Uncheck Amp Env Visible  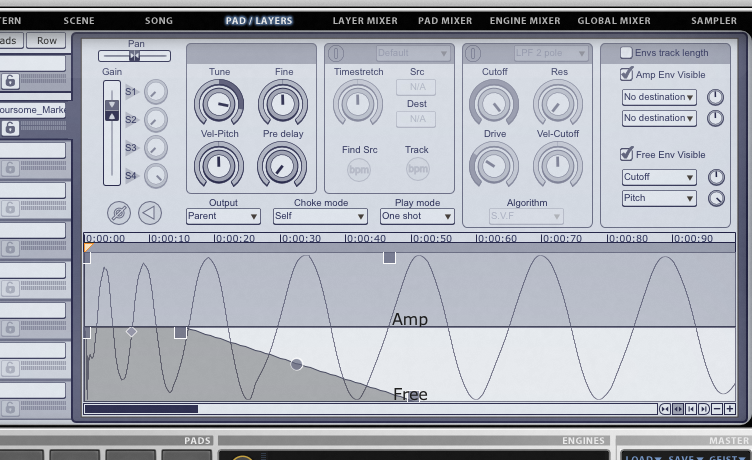point(626,75)
